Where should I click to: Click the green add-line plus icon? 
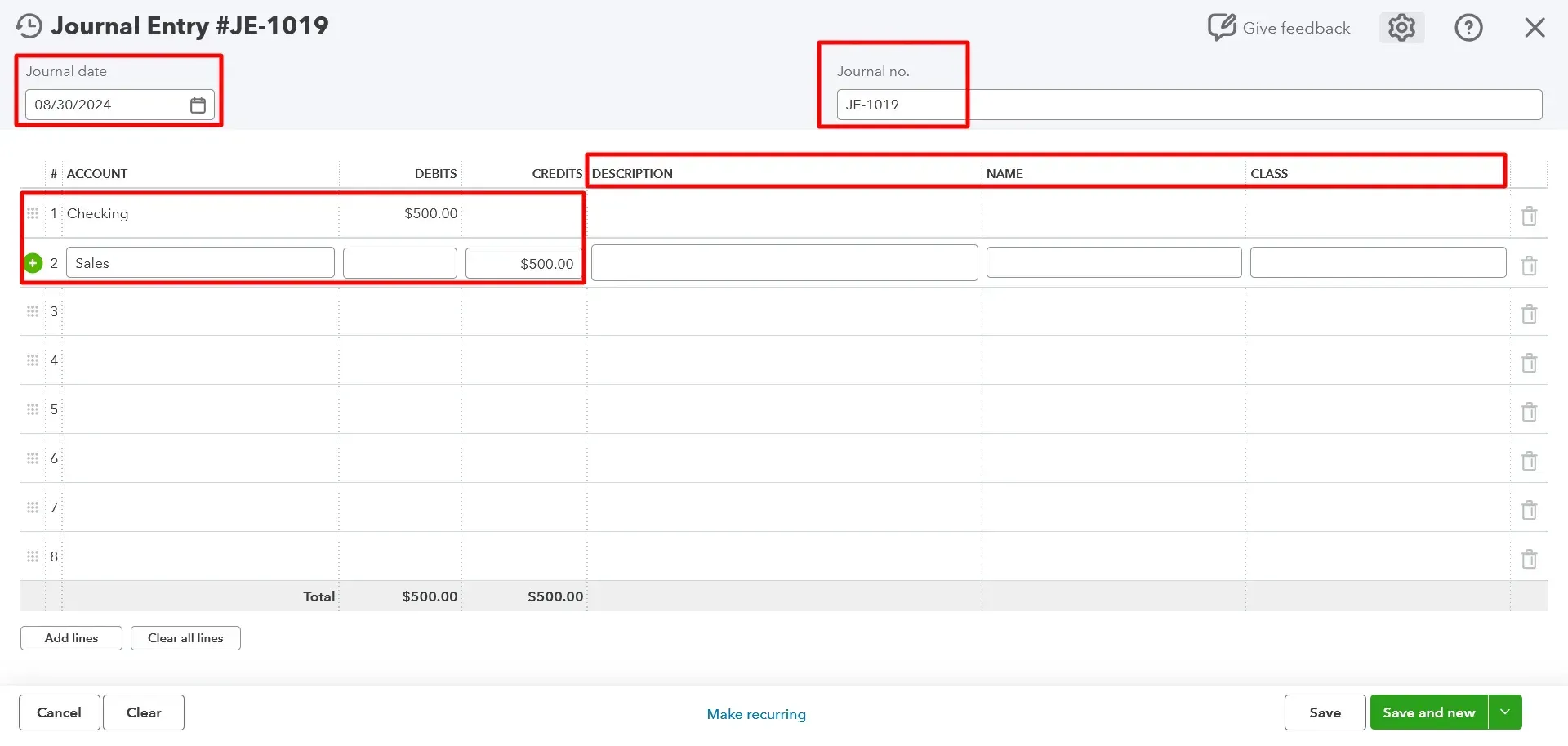tap(33, 263)
